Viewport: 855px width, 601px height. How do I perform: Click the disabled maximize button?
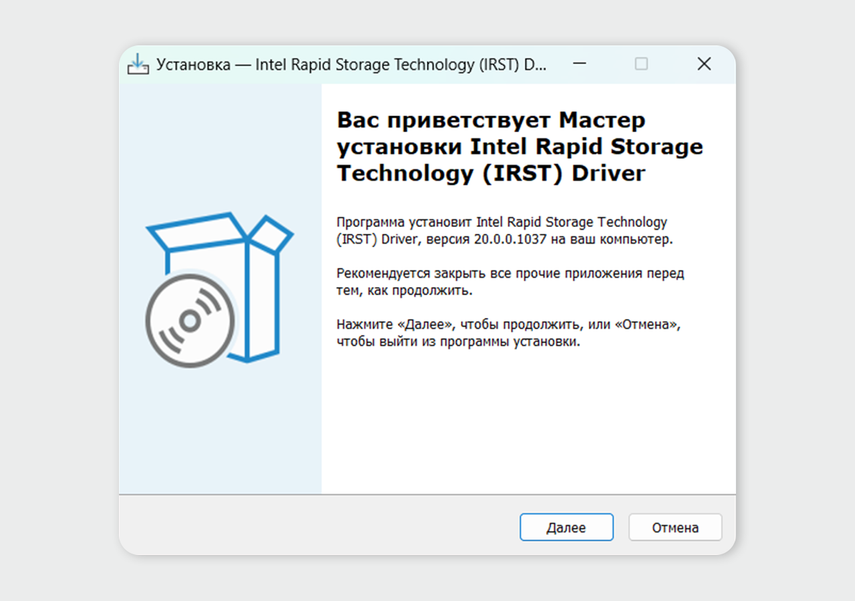tap(641, 64)
